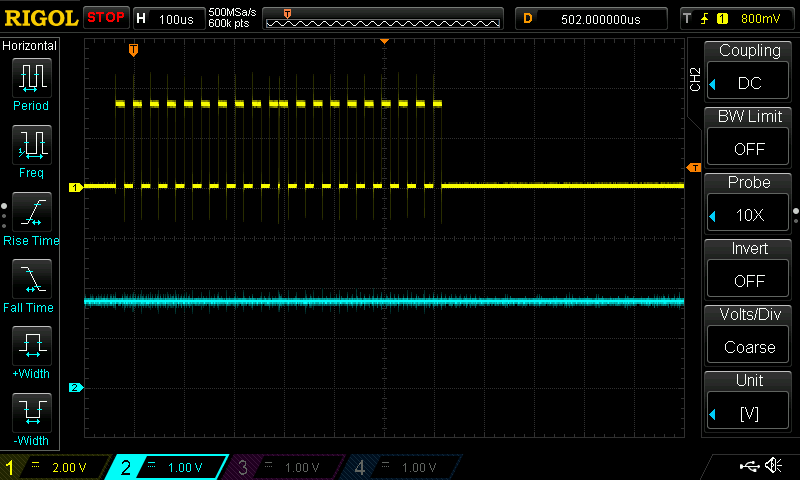Switch to channel 1 tab at 2.00 V
Image resolution: width=800 pixels, height=480 pixels.
click(54, 467)
